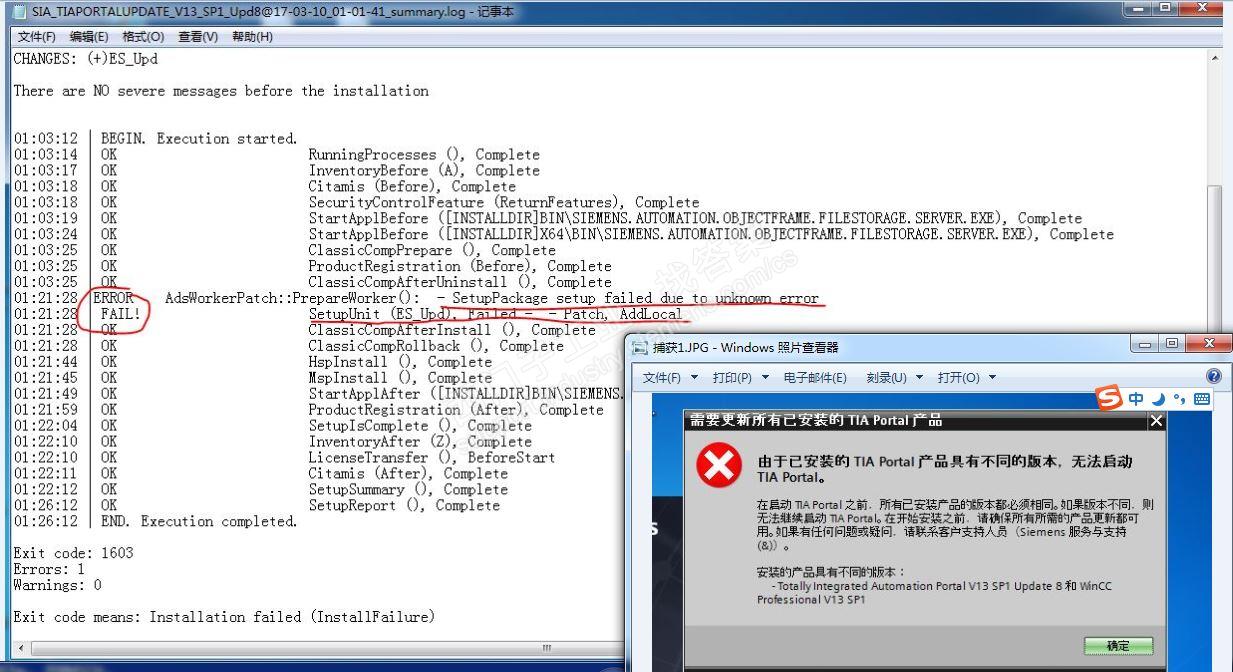Toggle the punctuation mode icon on the IME bar
Image resolution: width=1233 pixels, height=672 pixels.
pyautogui.click(x=1179, y=399)
